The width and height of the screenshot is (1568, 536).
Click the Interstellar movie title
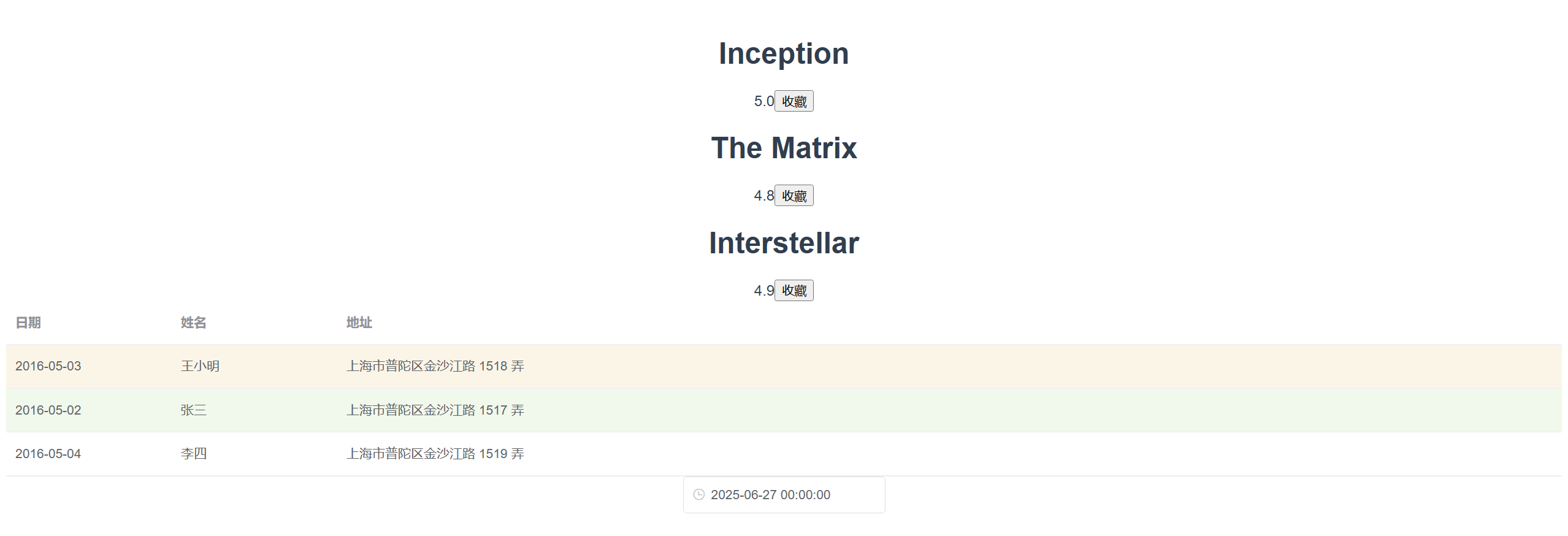[784, 243]
